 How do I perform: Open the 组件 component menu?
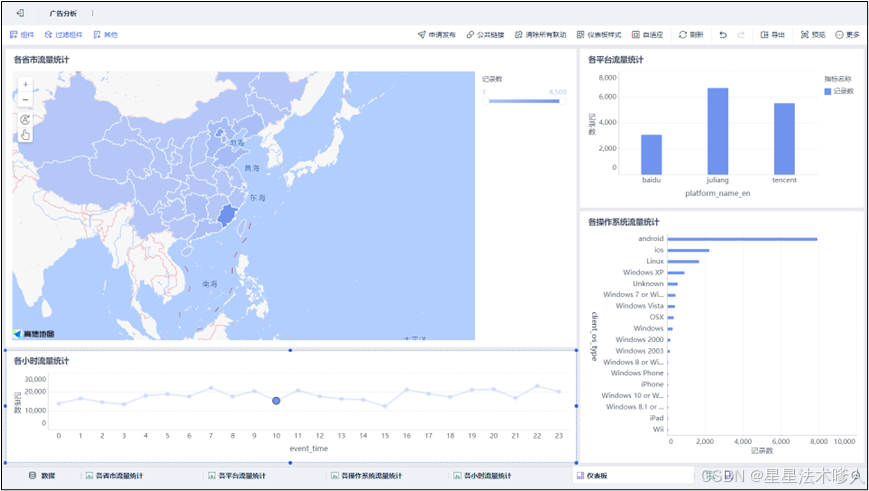22,35
